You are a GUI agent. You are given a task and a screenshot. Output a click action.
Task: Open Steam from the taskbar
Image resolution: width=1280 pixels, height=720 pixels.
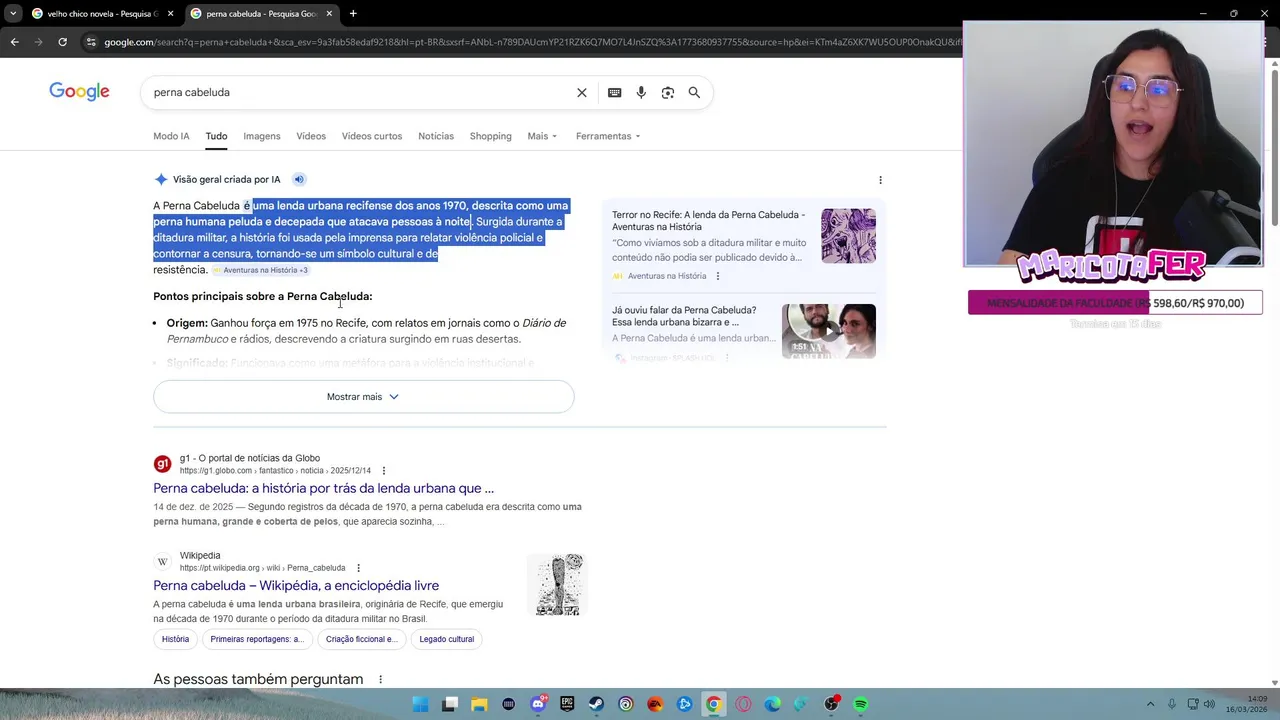click(597, 704)
